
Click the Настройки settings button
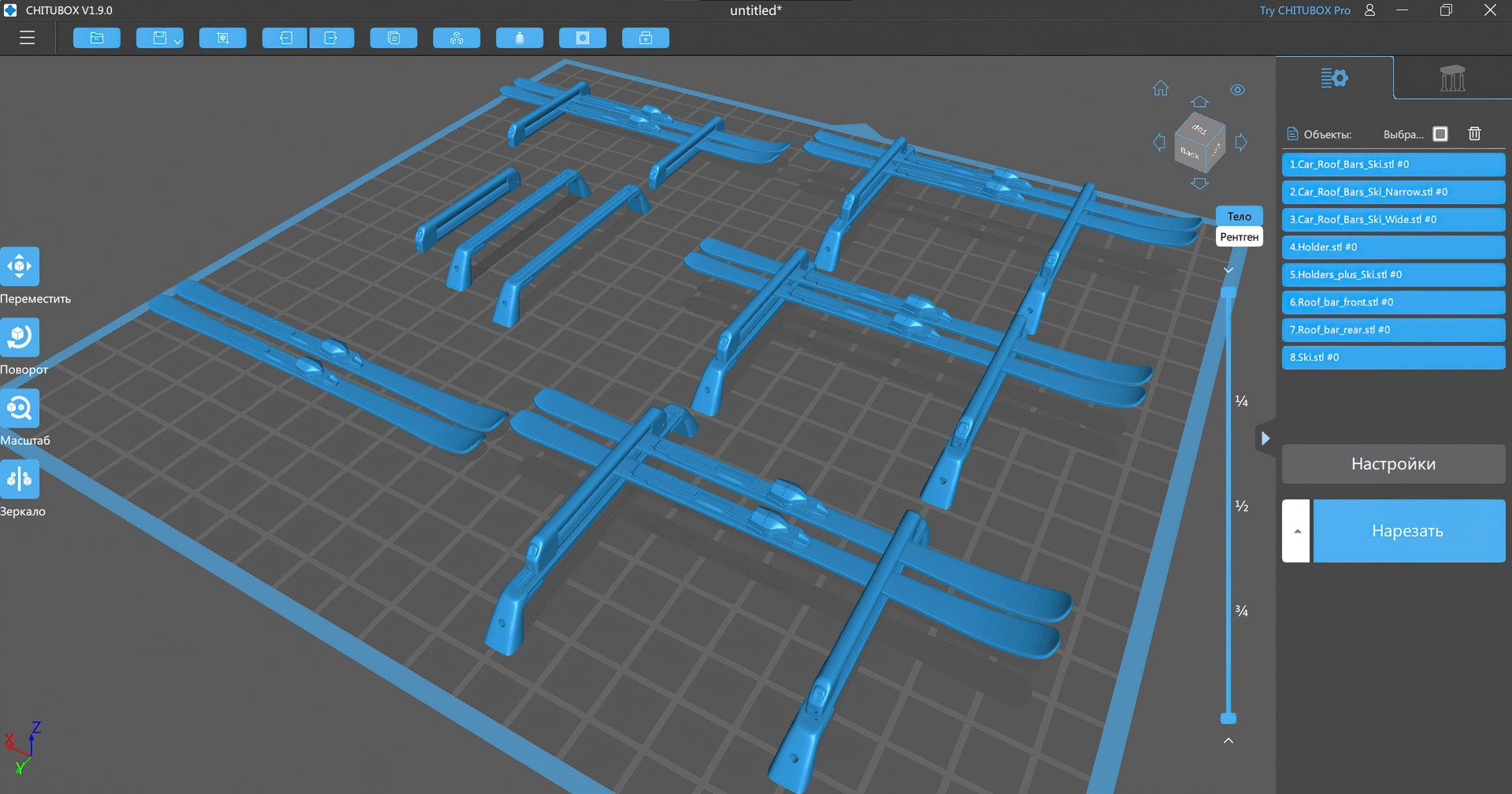pyautogui.click(x=1393, y=464)
